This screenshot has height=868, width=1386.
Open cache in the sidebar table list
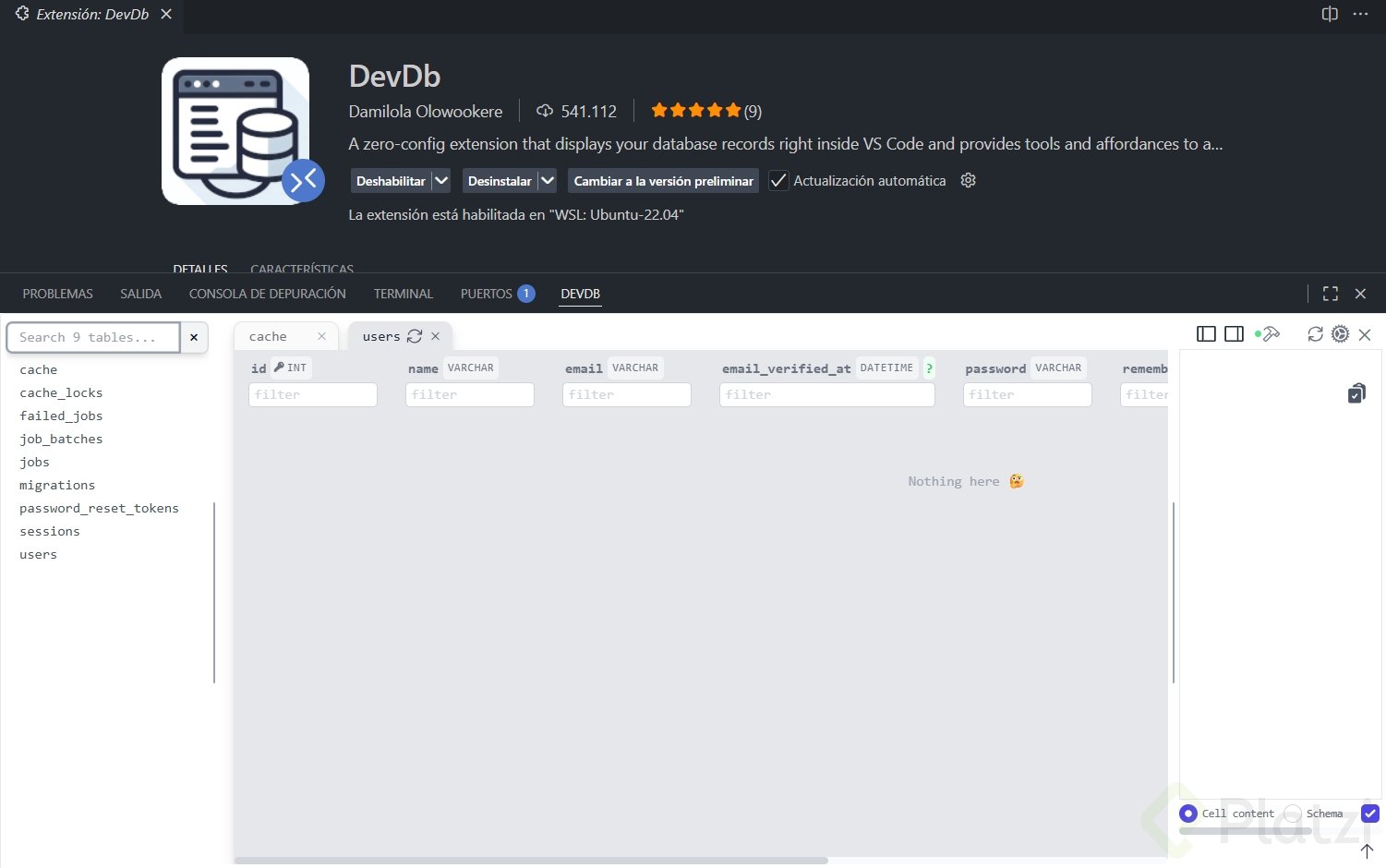(38, 369)
